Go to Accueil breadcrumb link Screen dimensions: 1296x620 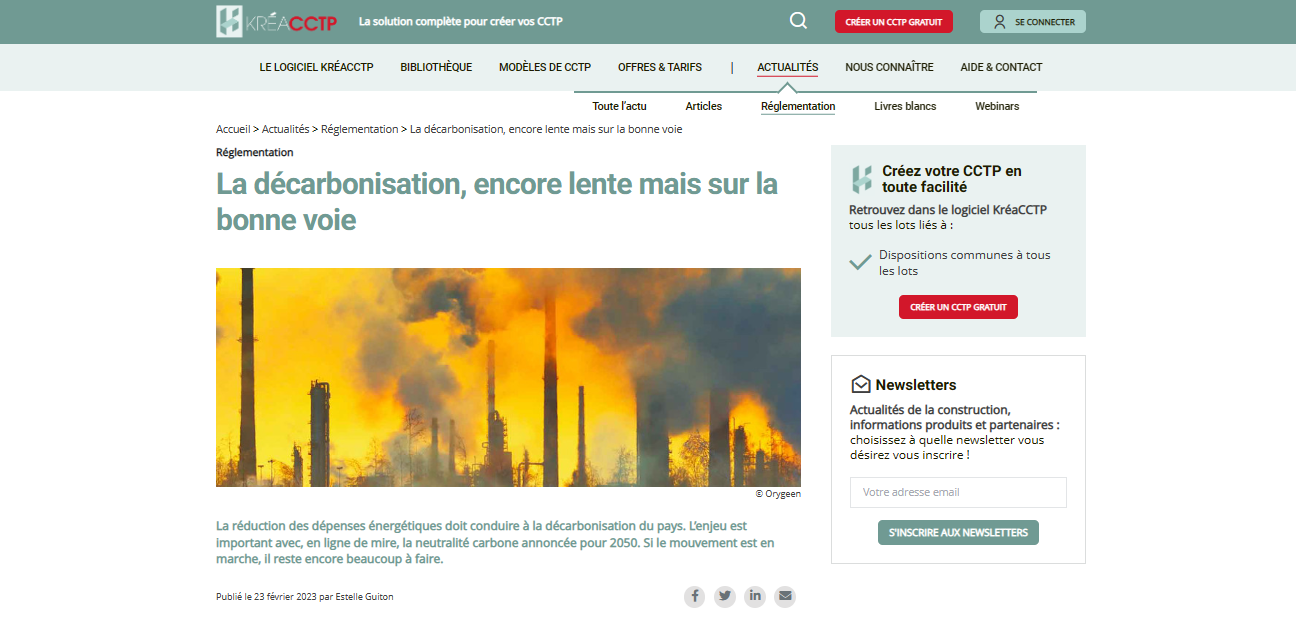point(233,129)
